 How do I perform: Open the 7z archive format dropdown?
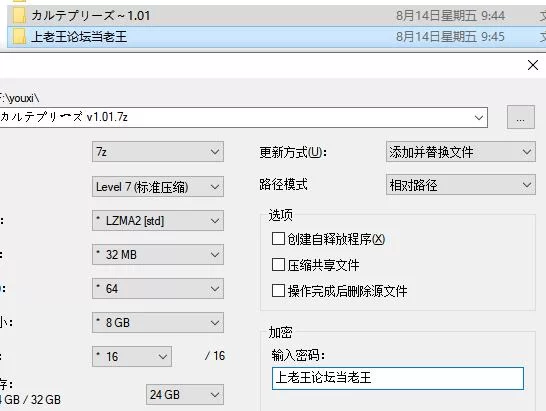[x=158, y=152]
